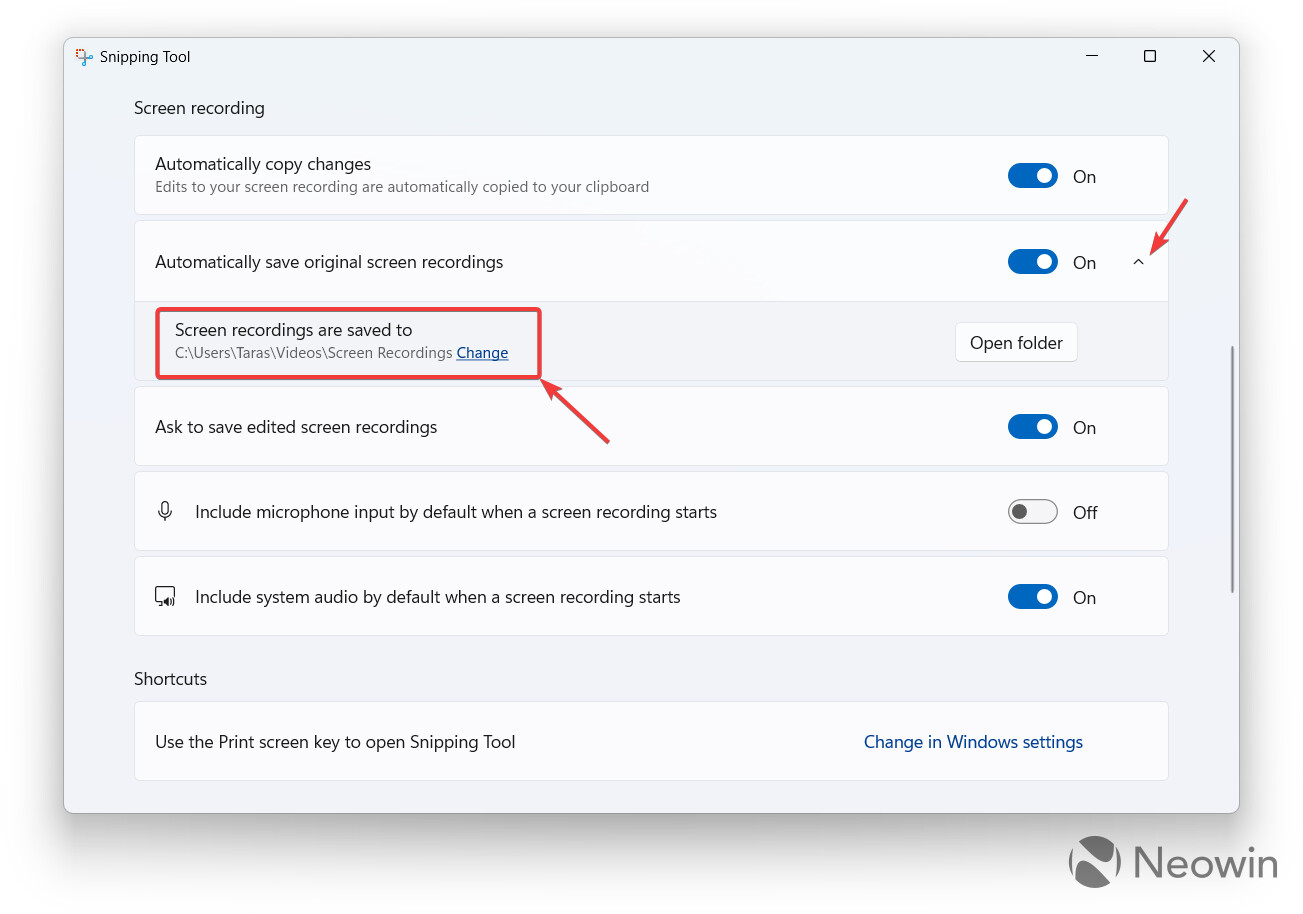Minimize the Snipping Tool window
Screen dimensions: 1303x914
(x=1091, y=57)
